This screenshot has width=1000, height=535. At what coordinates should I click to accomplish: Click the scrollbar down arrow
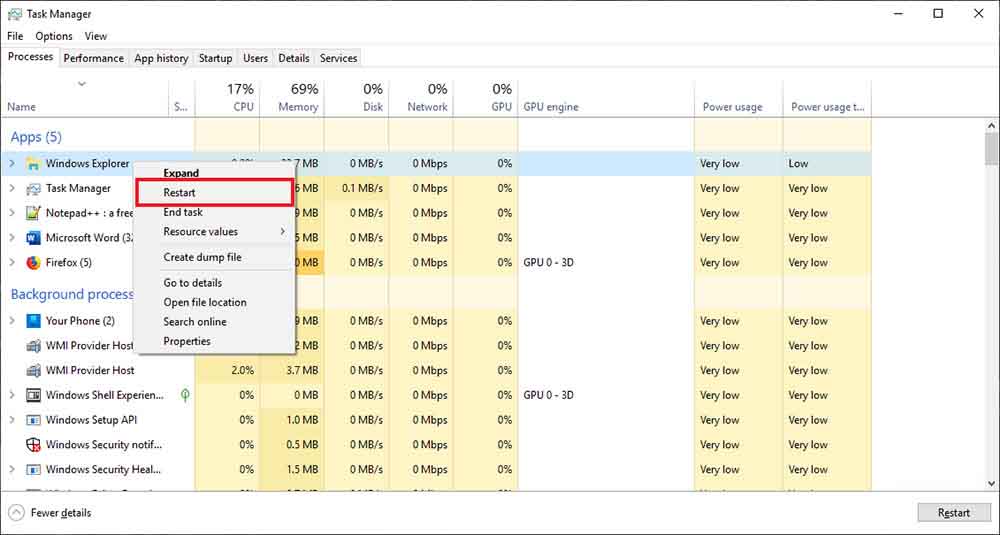(991, 484)
